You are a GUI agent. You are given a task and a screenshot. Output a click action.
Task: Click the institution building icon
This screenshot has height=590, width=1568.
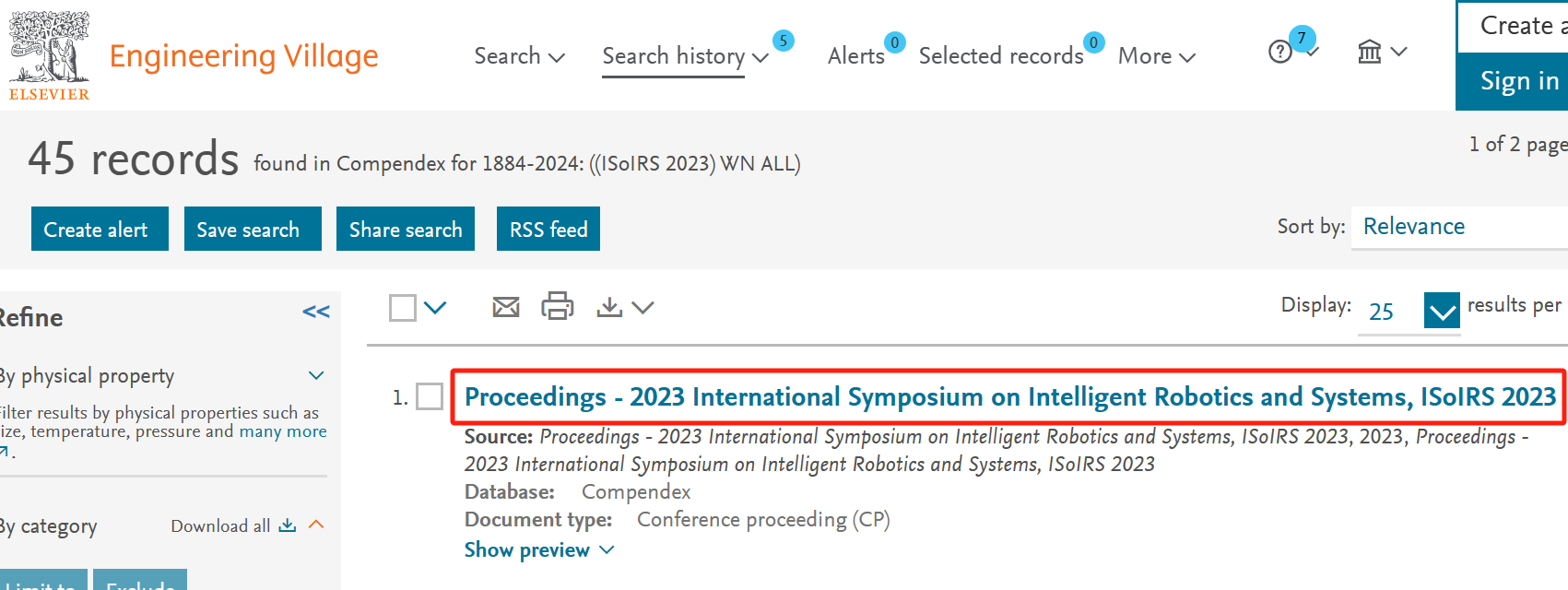tap(1370, 52)
